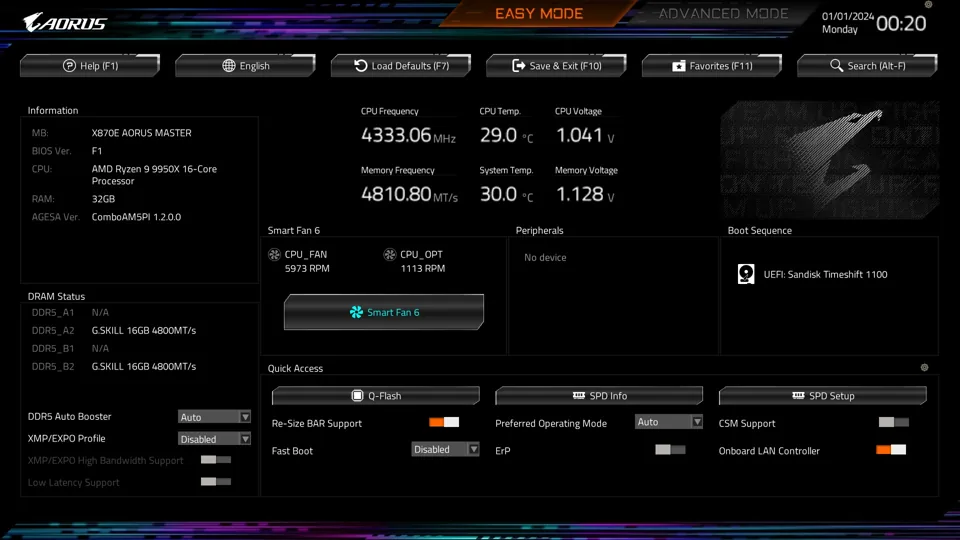This screenshot has height=540, width=960.
Task: Disable Onboard LAN Controller switch
Action: point(891,450)
